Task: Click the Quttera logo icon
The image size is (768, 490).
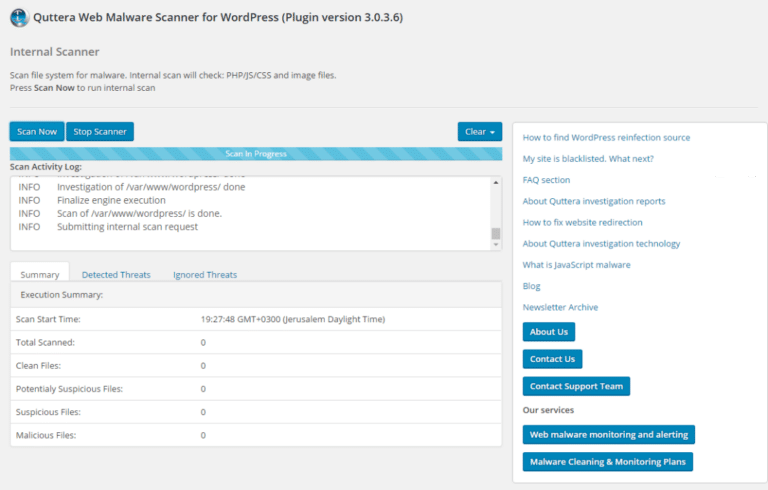Action: point(19,18)
